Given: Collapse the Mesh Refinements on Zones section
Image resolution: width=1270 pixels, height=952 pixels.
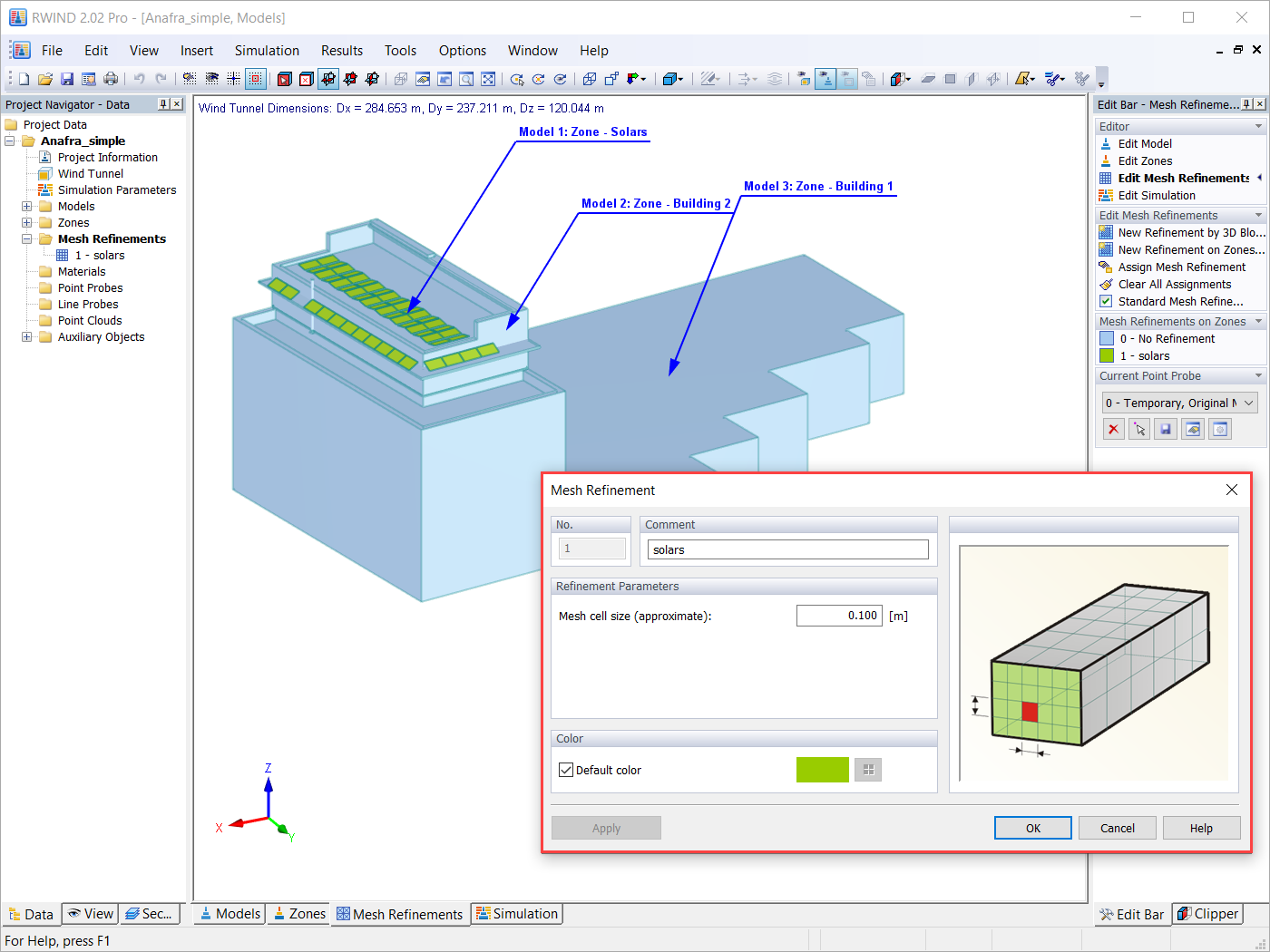Looking at the screenshot, I should (1258, 322).
